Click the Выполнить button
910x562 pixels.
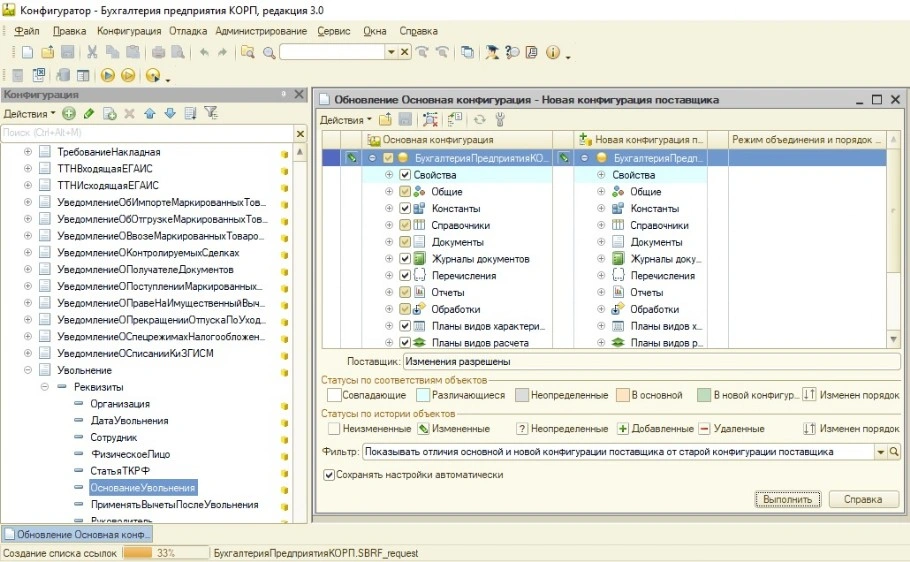(x=788, y=499)
